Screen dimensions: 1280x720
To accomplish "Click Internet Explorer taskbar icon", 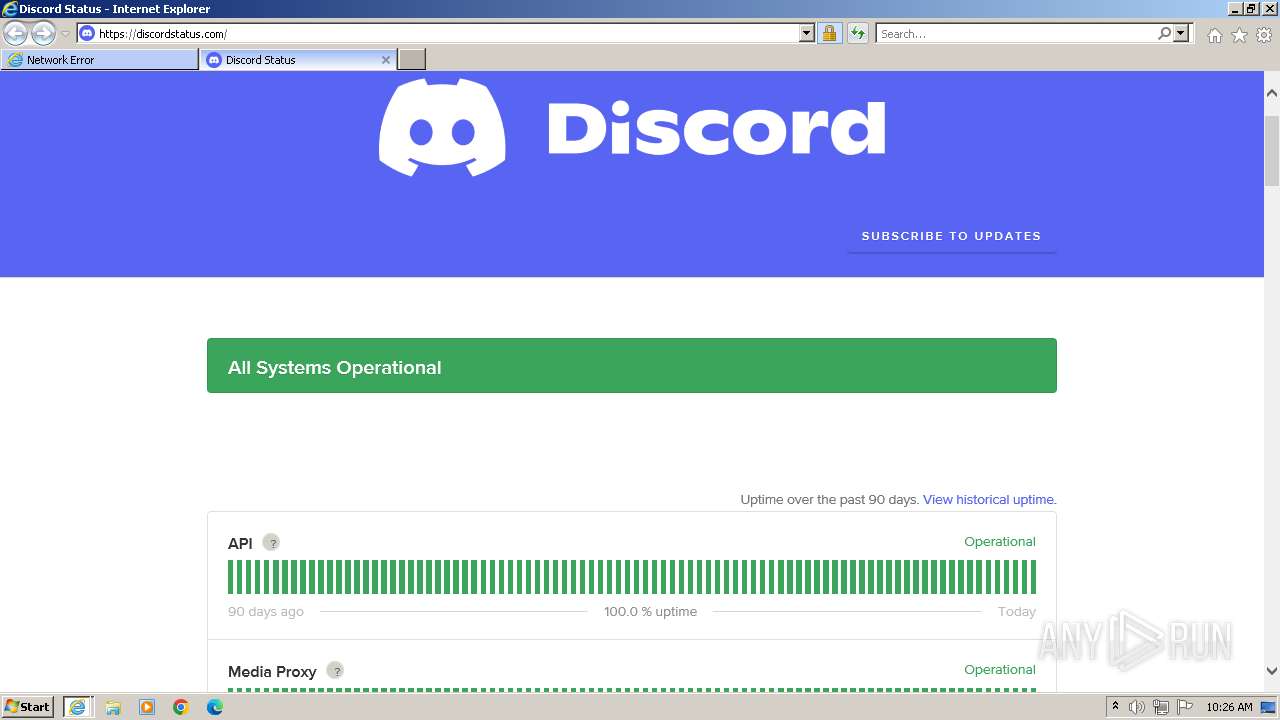I will pyautogui.click(x=77, y=707).
